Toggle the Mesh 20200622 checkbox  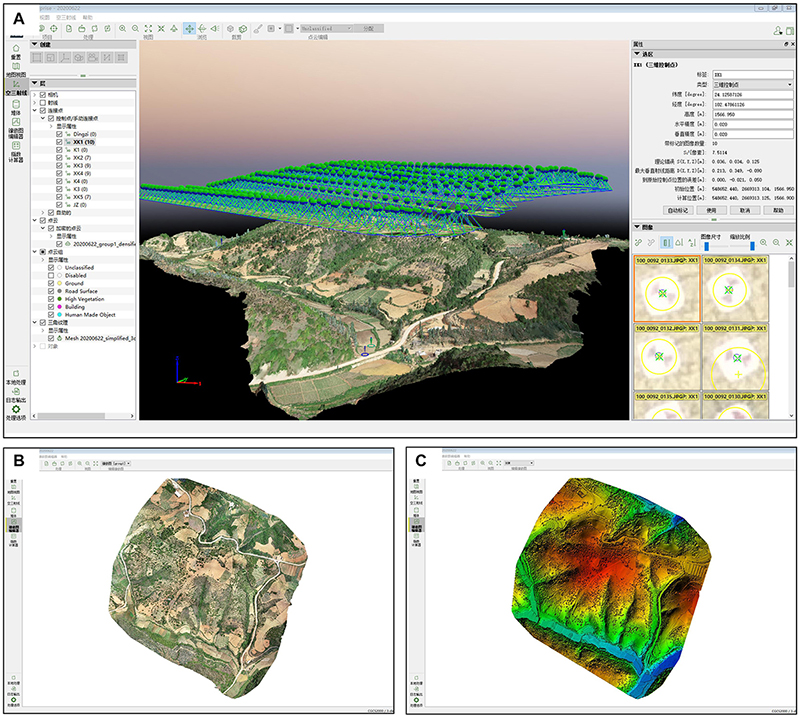pyautogui.click(x=51, y=338)
